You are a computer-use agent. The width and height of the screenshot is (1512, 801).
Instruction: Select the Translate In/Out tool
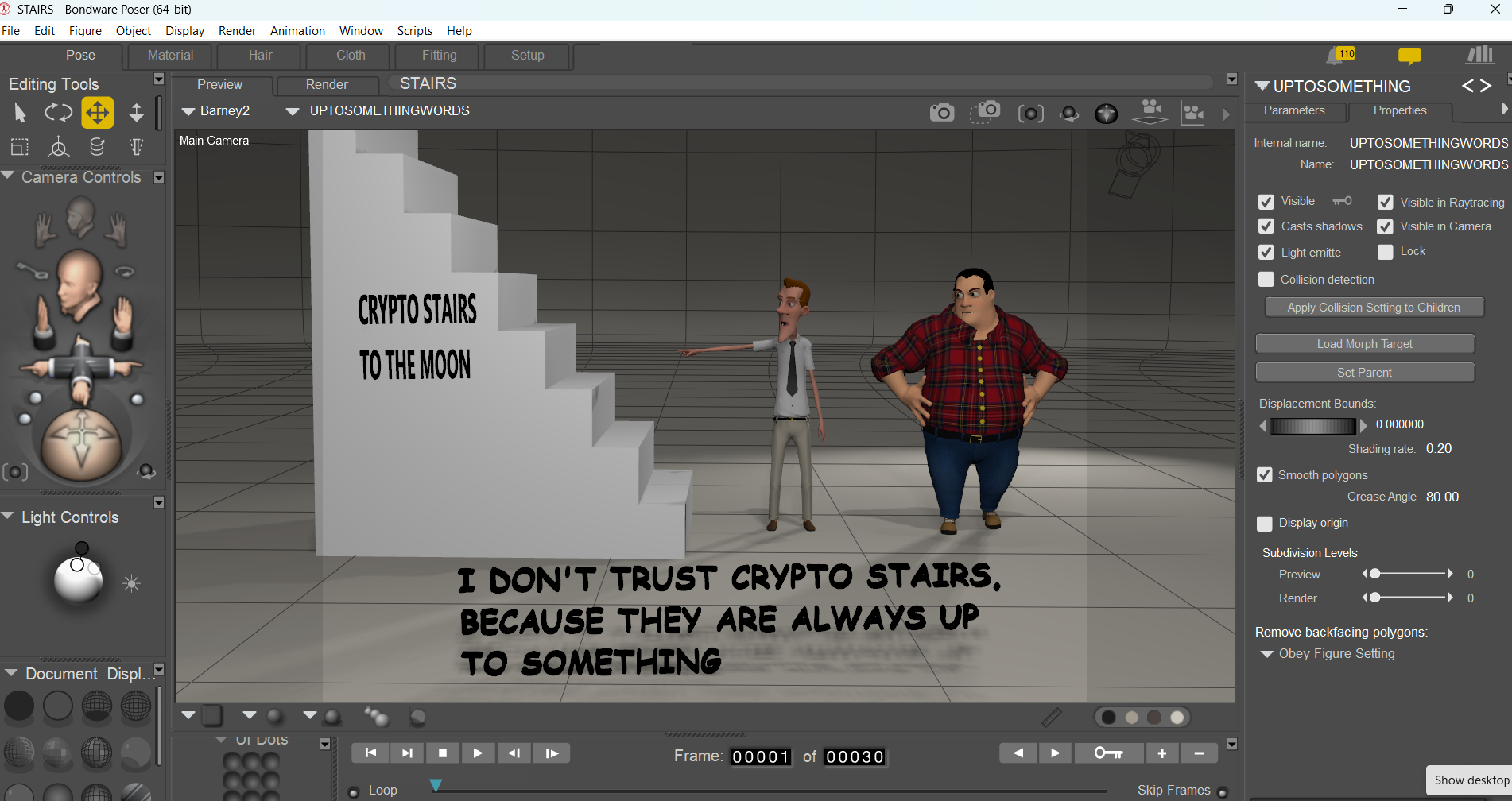coord(137,113)
